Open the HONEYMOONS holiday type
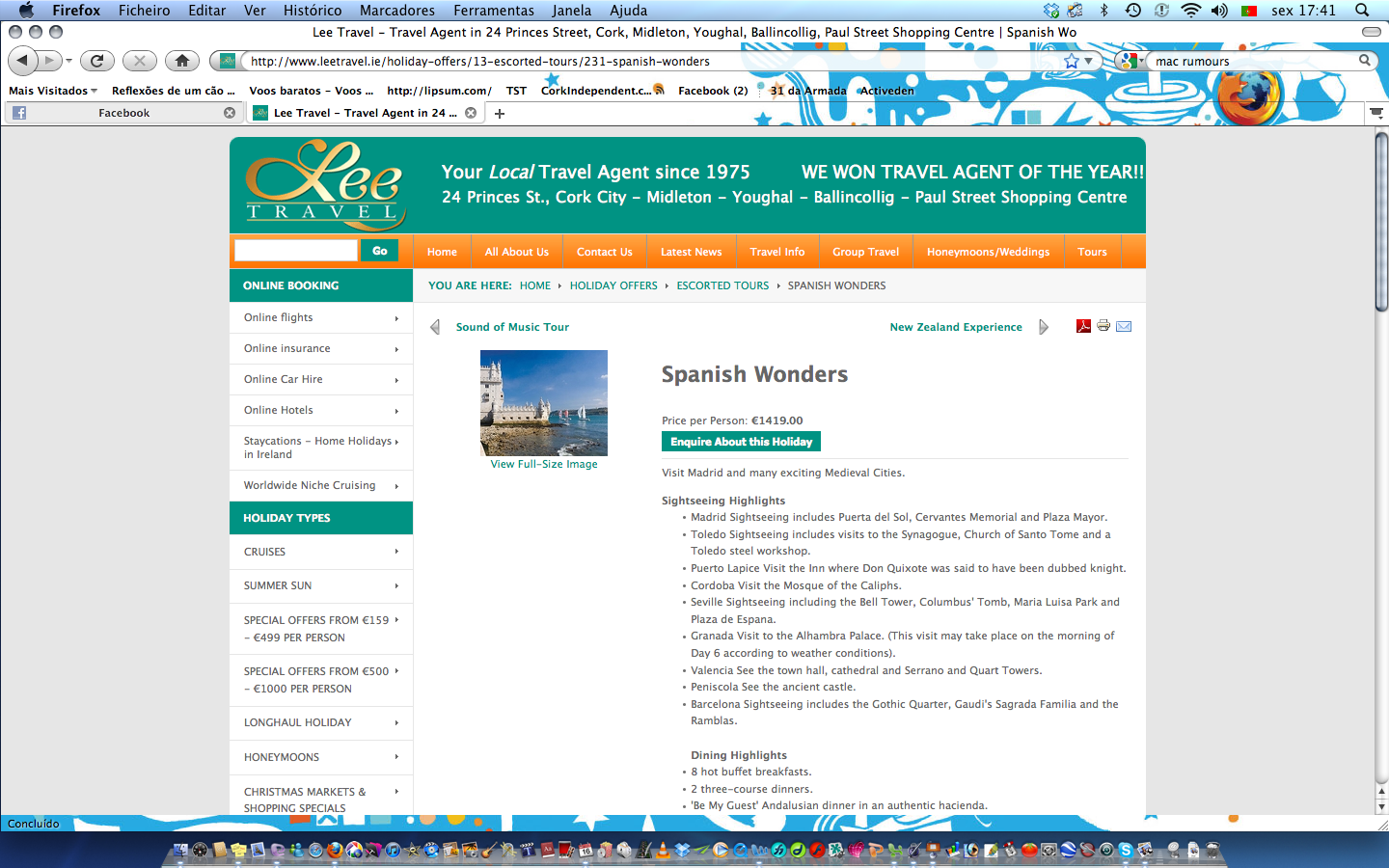 [x=321, y=757]
